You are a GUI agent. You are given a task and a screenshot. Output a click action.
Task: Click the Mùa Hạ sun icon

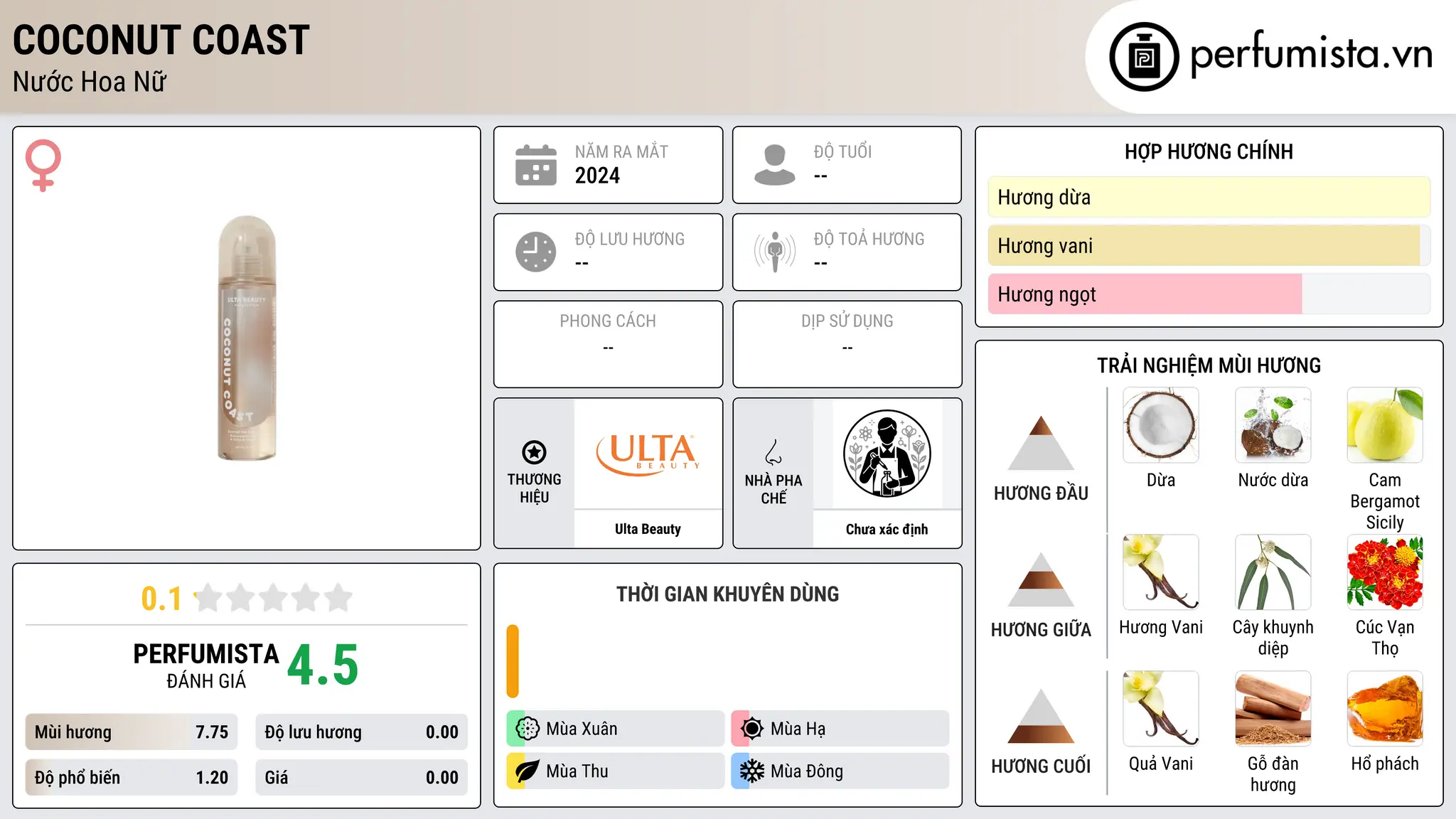(x=752, y=729)
